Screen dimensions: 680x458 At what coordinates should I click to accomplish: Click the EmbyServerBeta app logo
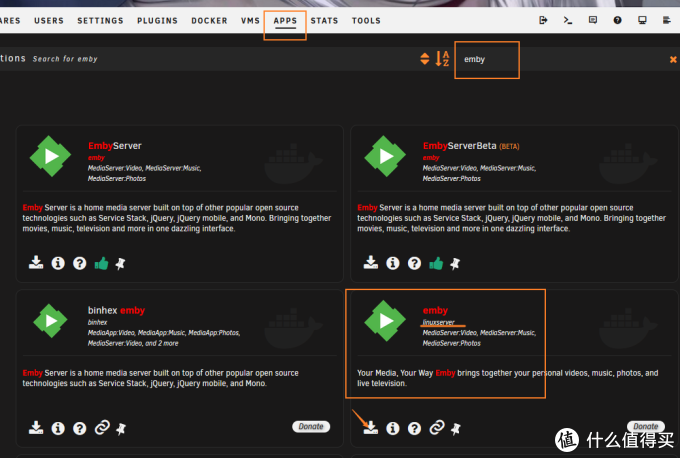click(x=385, y=156)
